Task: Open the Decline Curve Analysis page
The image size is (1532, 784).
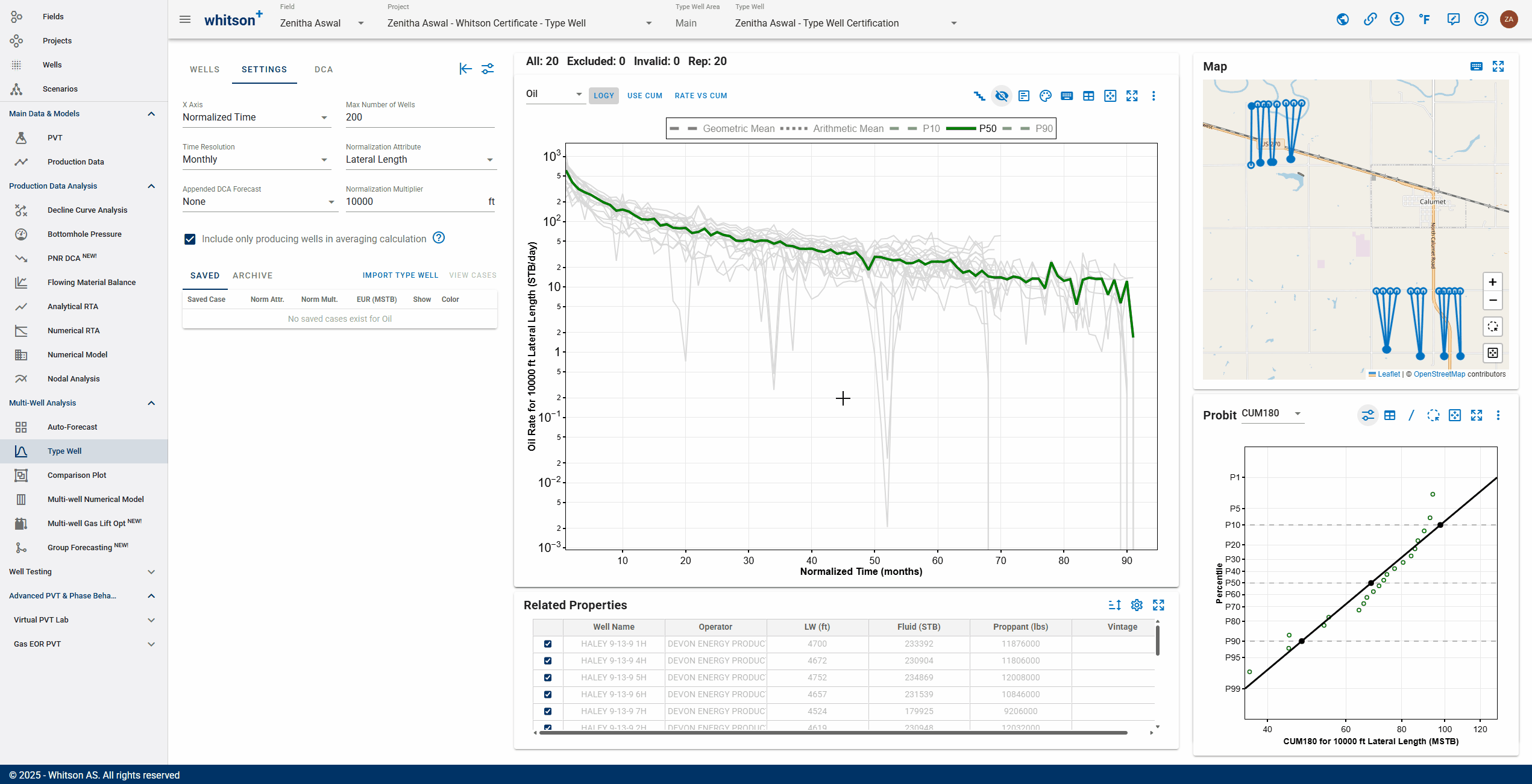Action: [x=87, y=210]
